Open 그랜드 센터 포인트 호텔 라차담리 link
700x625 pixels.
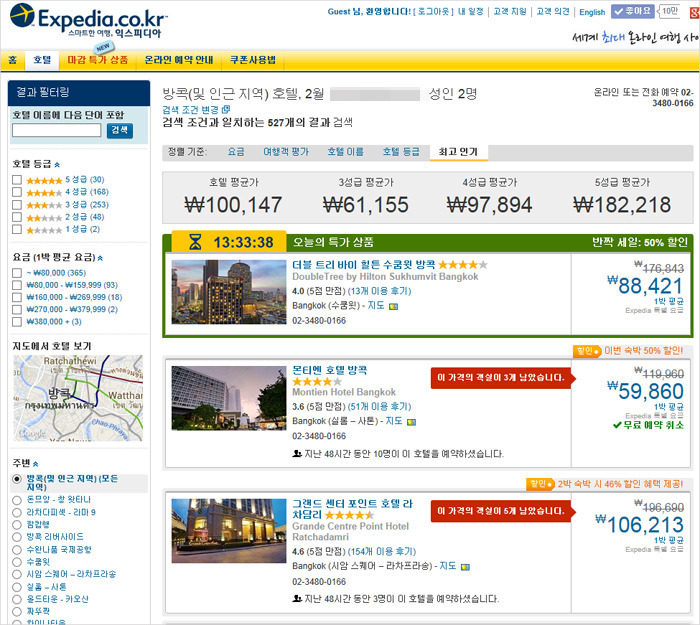pos(352,509)
